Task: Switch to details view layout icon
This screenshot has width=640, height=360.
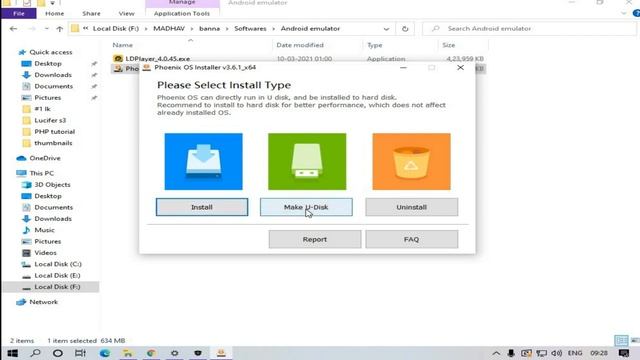Action: 621,340
